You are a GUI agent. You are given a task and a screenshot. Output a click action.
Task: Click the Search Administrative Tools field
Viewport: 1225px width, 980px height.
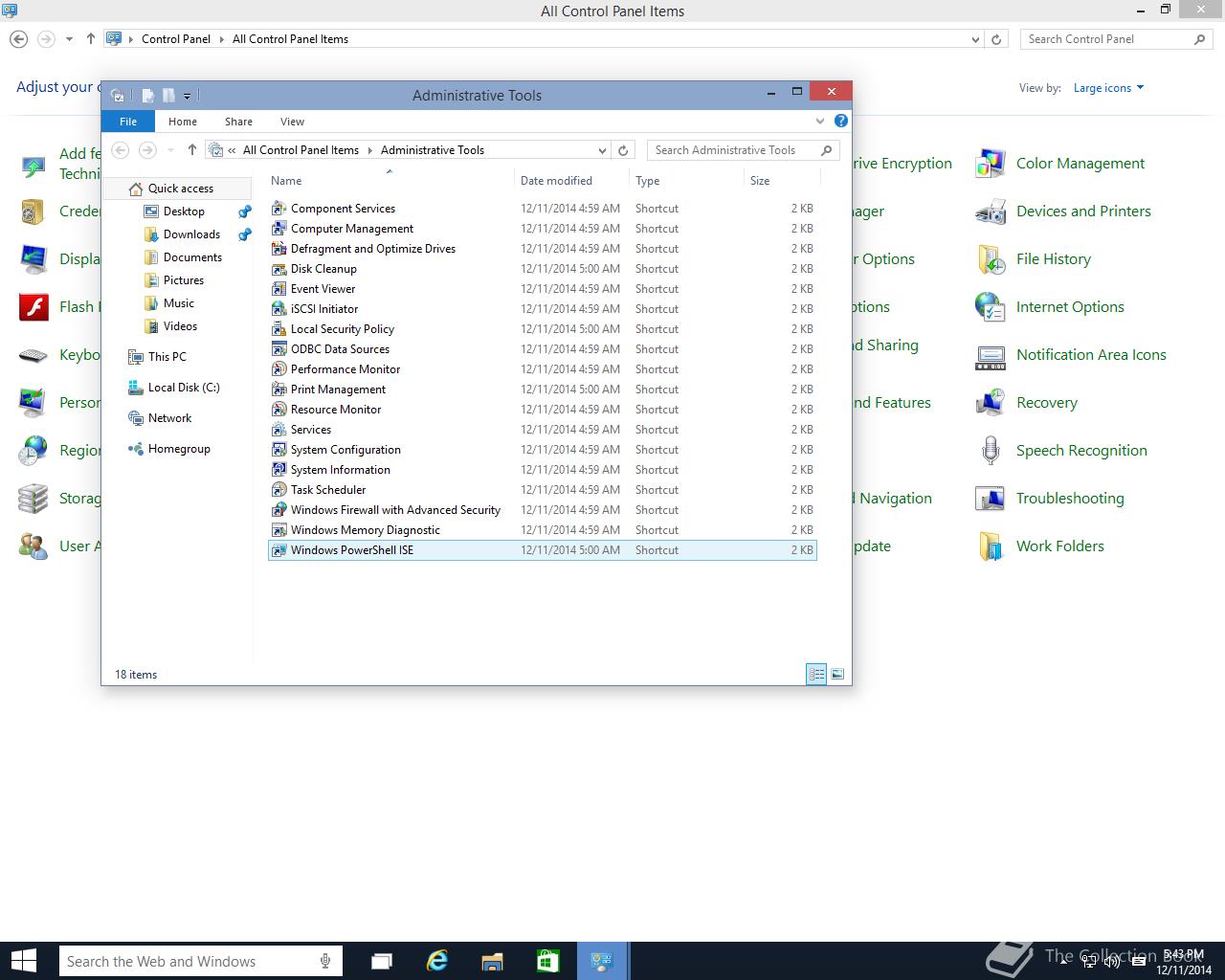click(x=732, y=150)
